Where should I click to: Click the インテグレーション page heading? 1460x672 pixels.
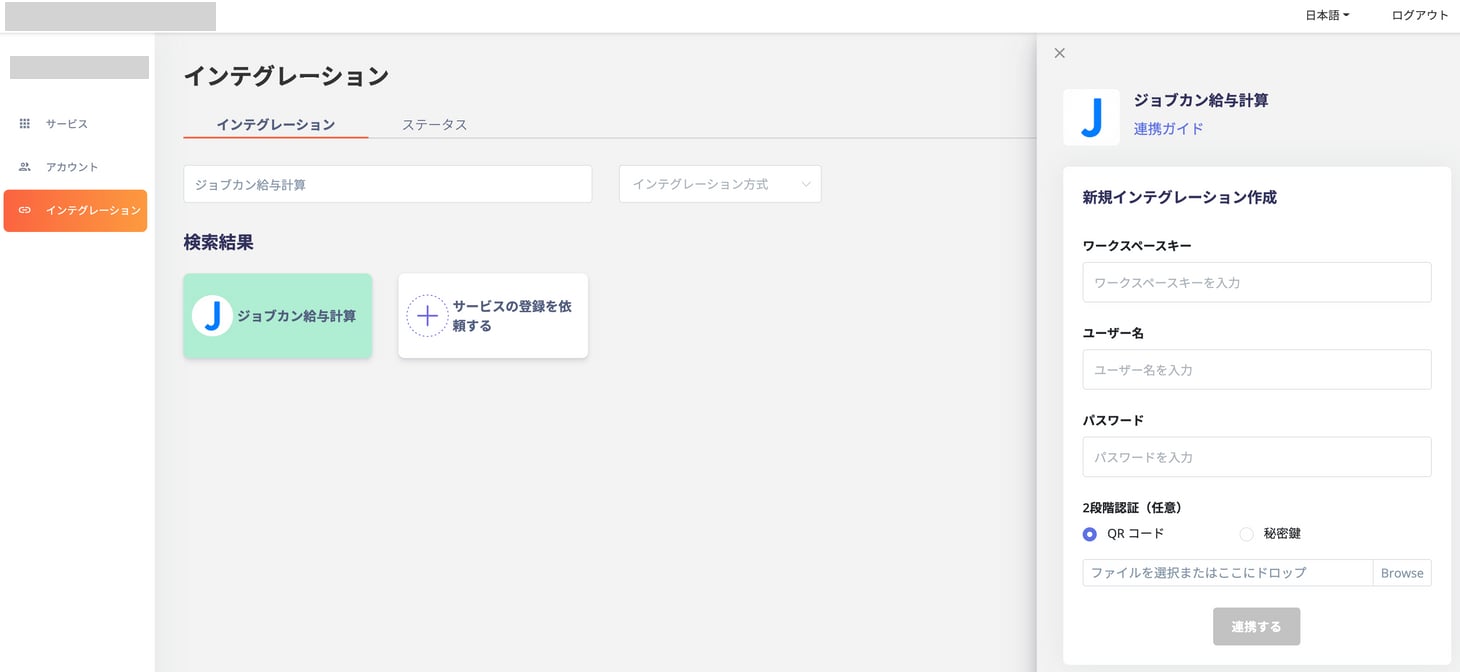click(x=286, y=76)
